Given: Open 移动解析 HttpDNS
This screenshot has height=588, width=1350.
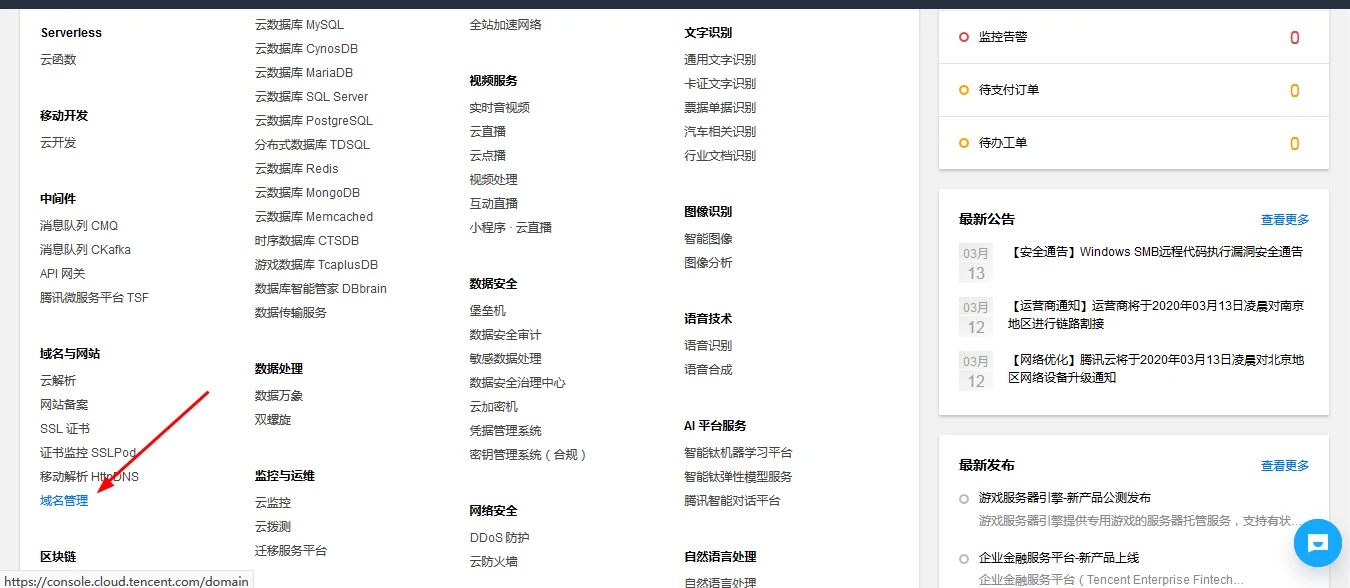Looking at the screenshot, I should click(89, 477).
